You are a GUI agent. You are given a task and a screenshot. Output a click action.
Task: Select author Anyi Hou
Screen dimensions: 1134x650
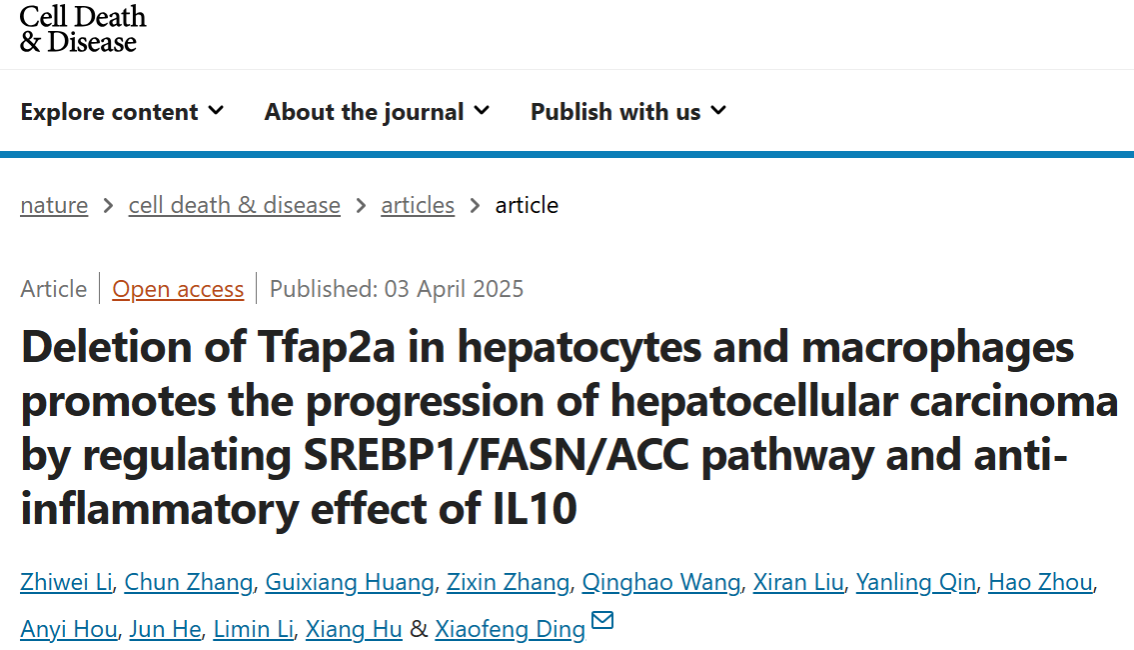68,629
